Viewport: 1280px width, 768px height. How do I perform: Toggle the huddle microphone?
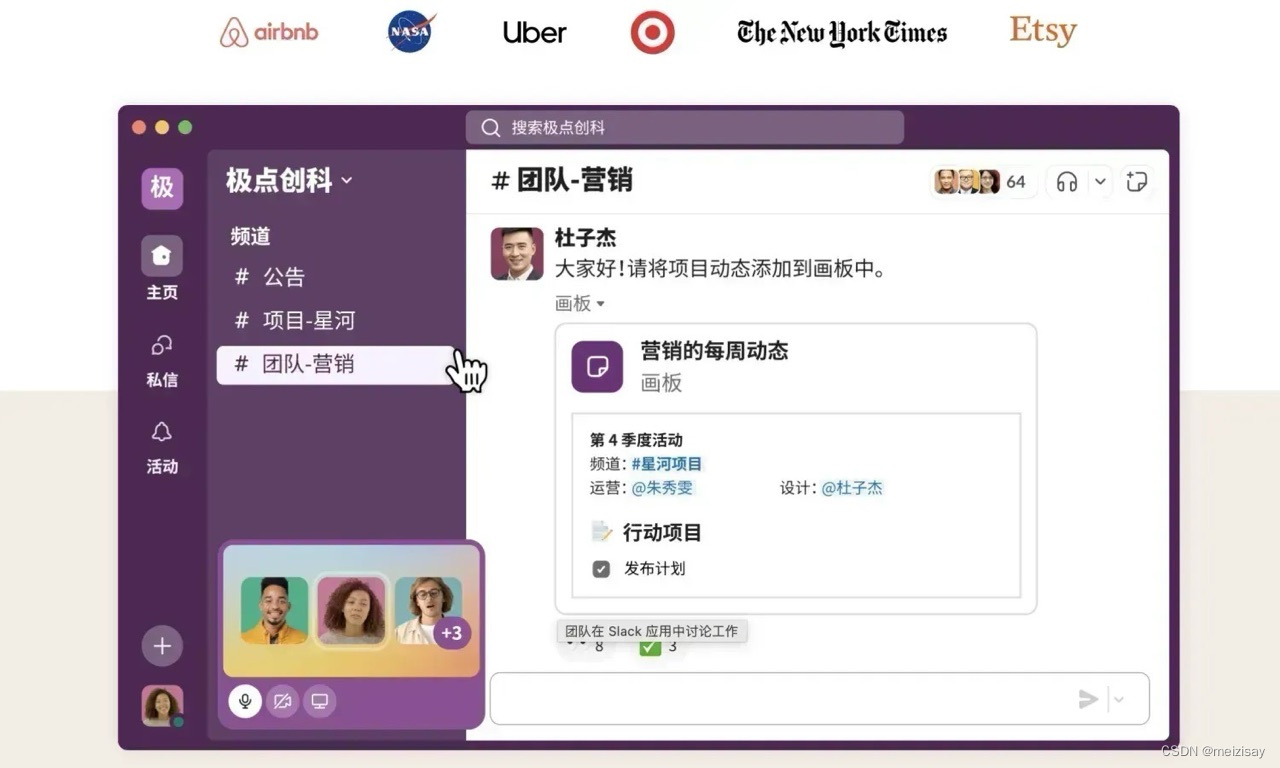[245, 701]
